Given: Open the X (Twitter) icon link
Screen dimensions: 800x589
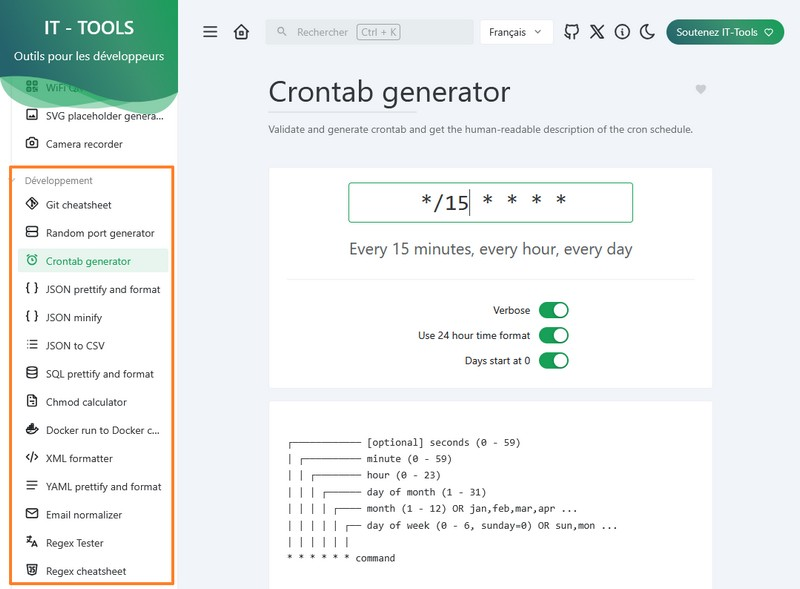Looking at the screenshot, I should [597, 32].
